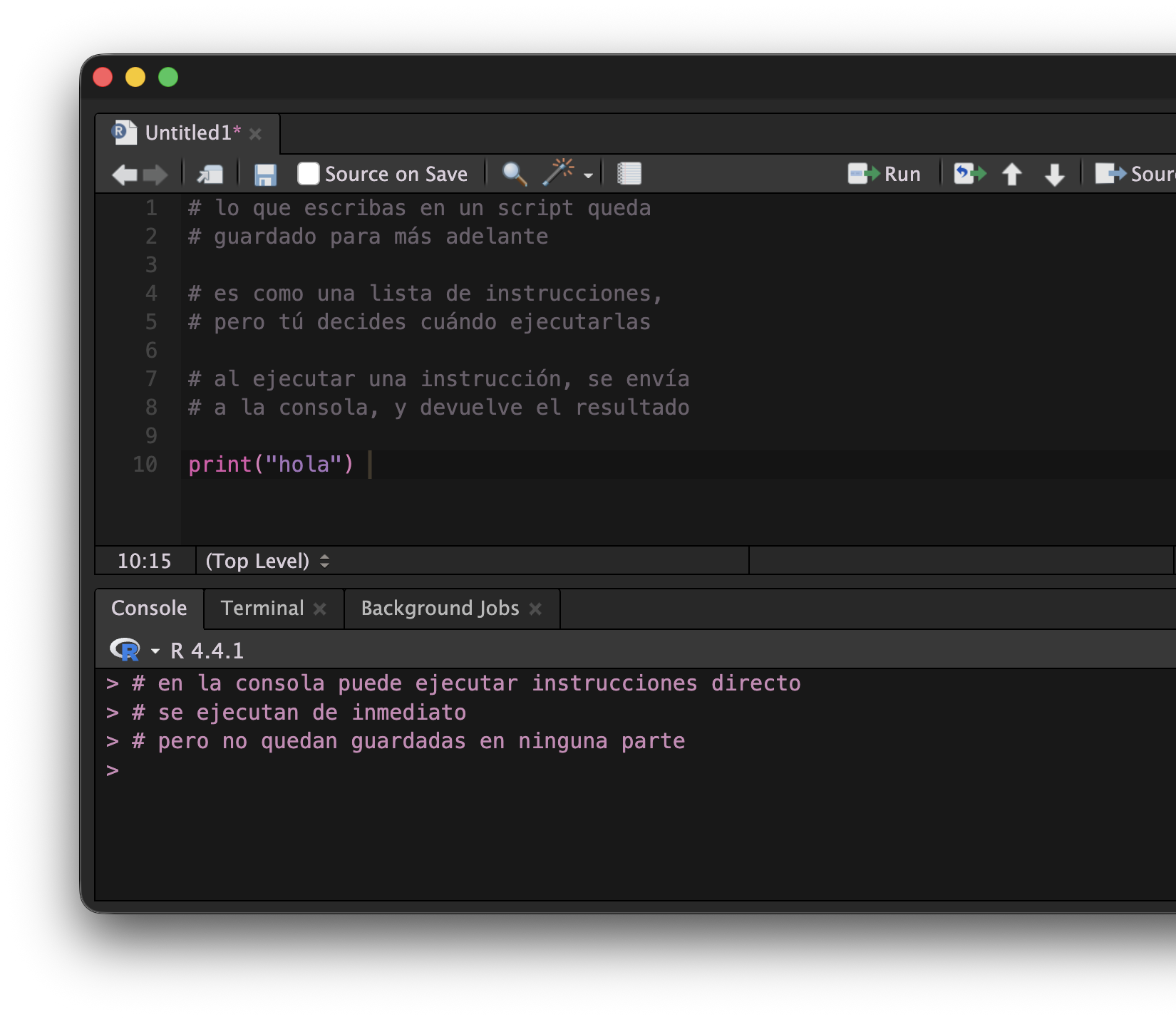Screen dimensions: 1176x1019
Task: Go to next section with down arrow
Action: pos(1054,175)
